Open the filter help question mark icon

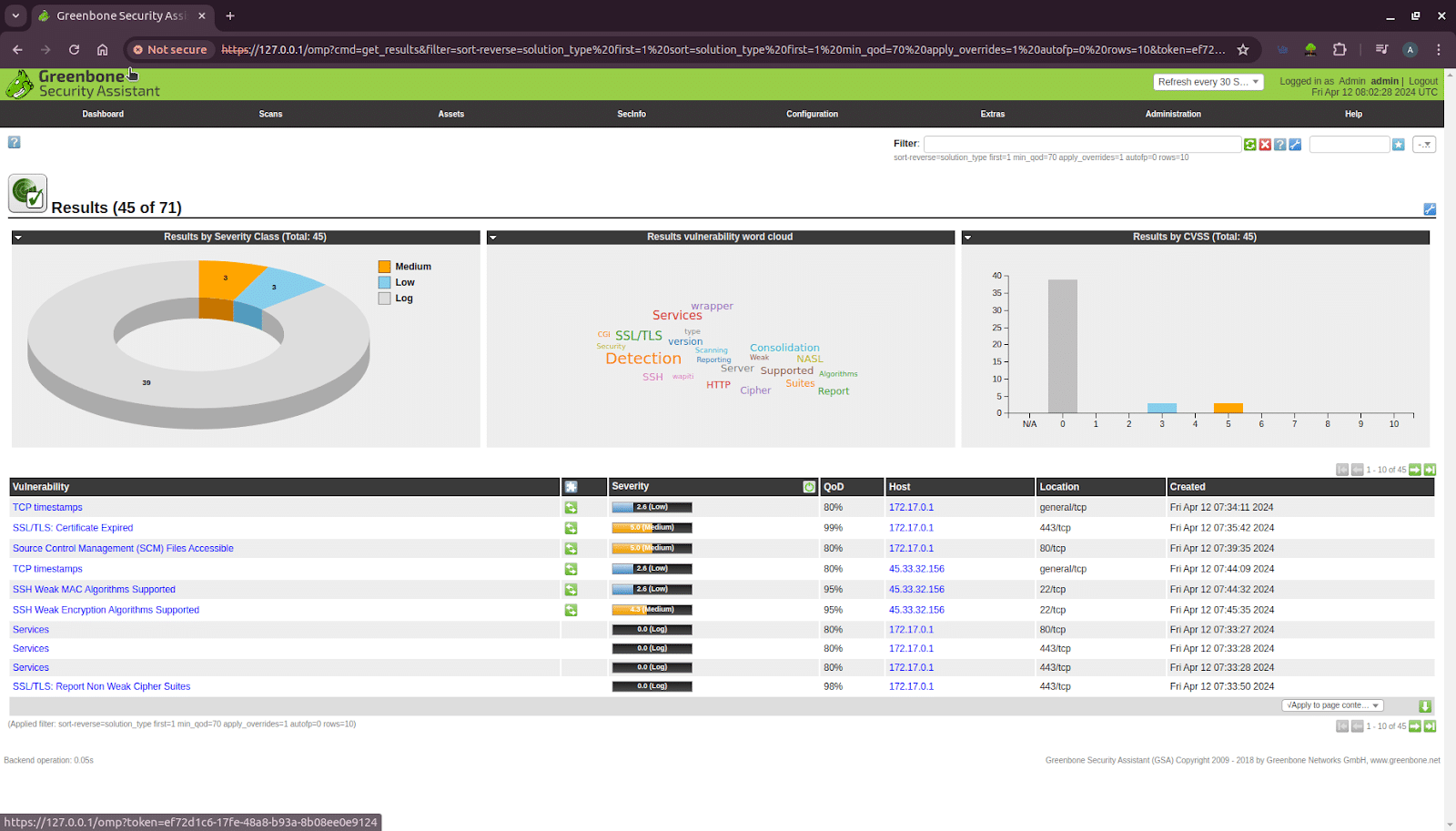pos(1279,145)
